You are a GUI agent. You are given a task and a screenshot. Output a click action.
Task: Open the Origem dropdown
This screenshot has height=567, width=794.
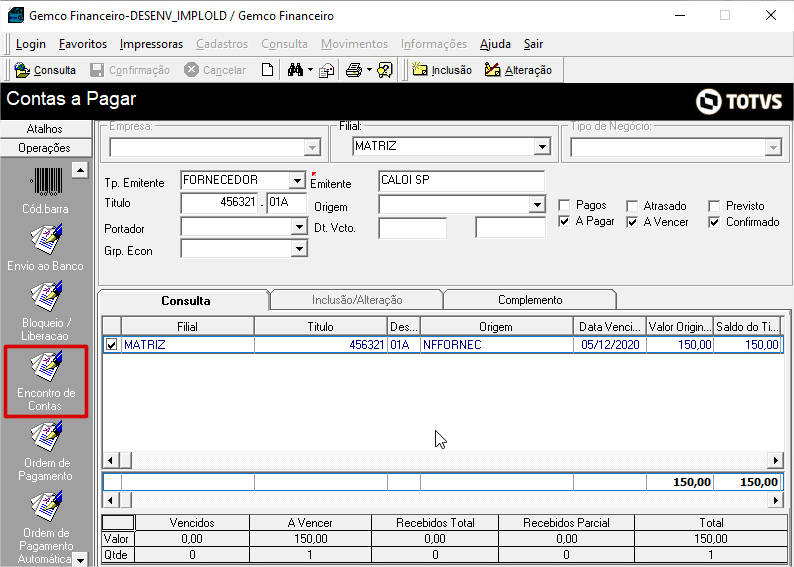[x=536, y=205]
